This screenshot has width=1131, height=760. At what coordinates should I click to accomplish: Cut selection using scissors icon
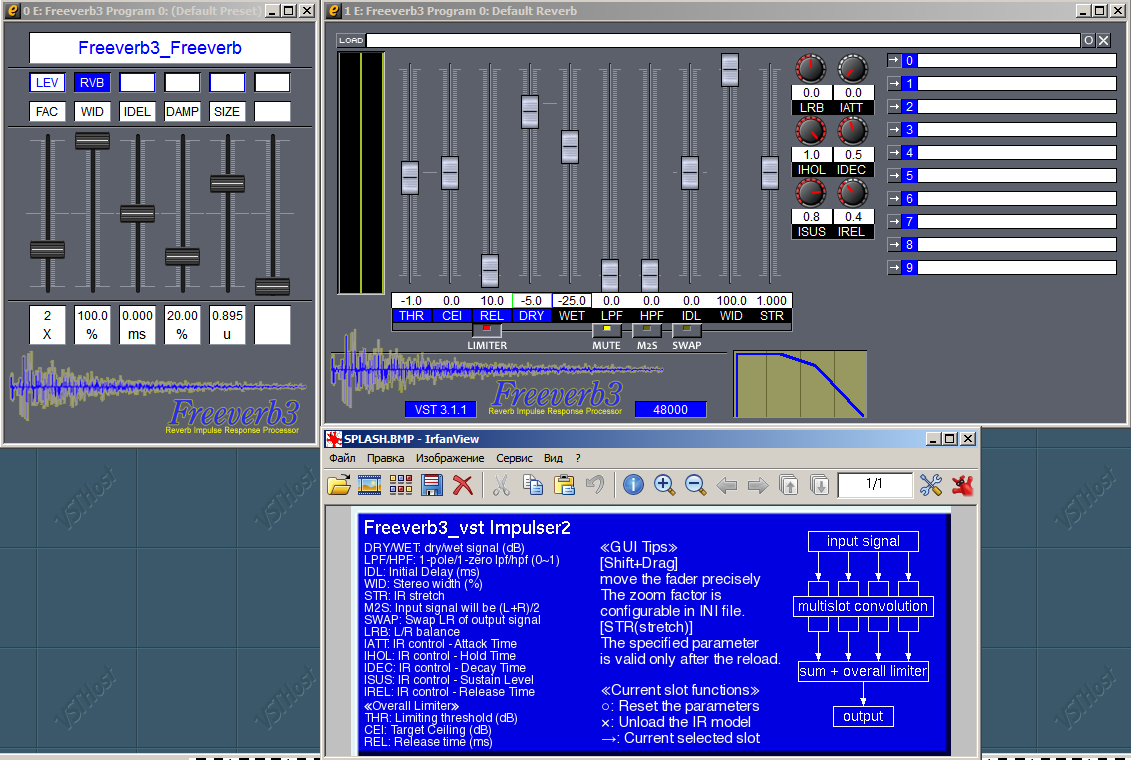[501, 485]
